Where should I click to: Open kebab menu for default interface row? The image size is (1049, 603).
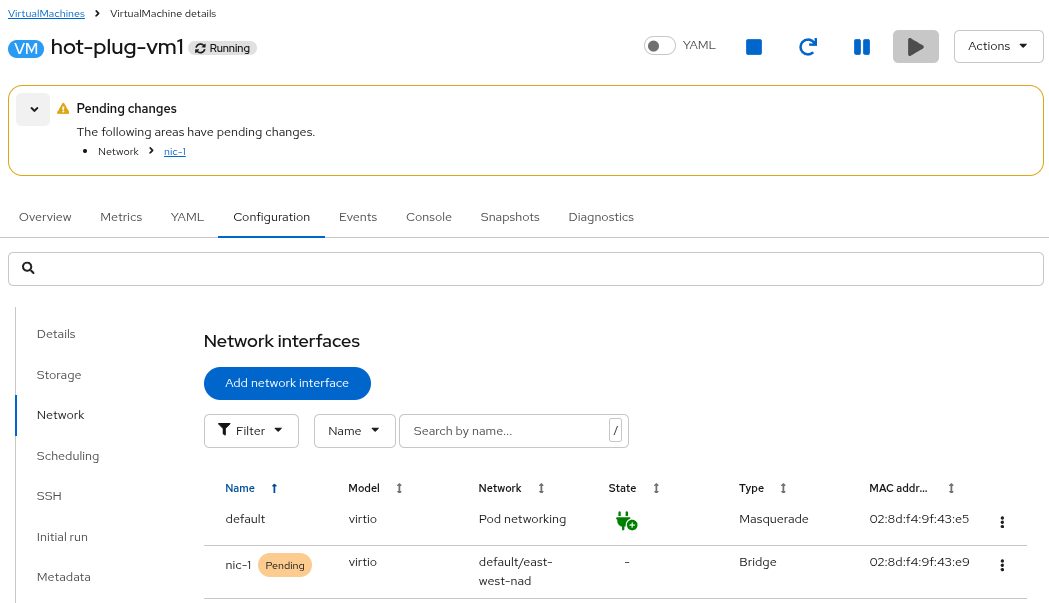click(1002, 522)
